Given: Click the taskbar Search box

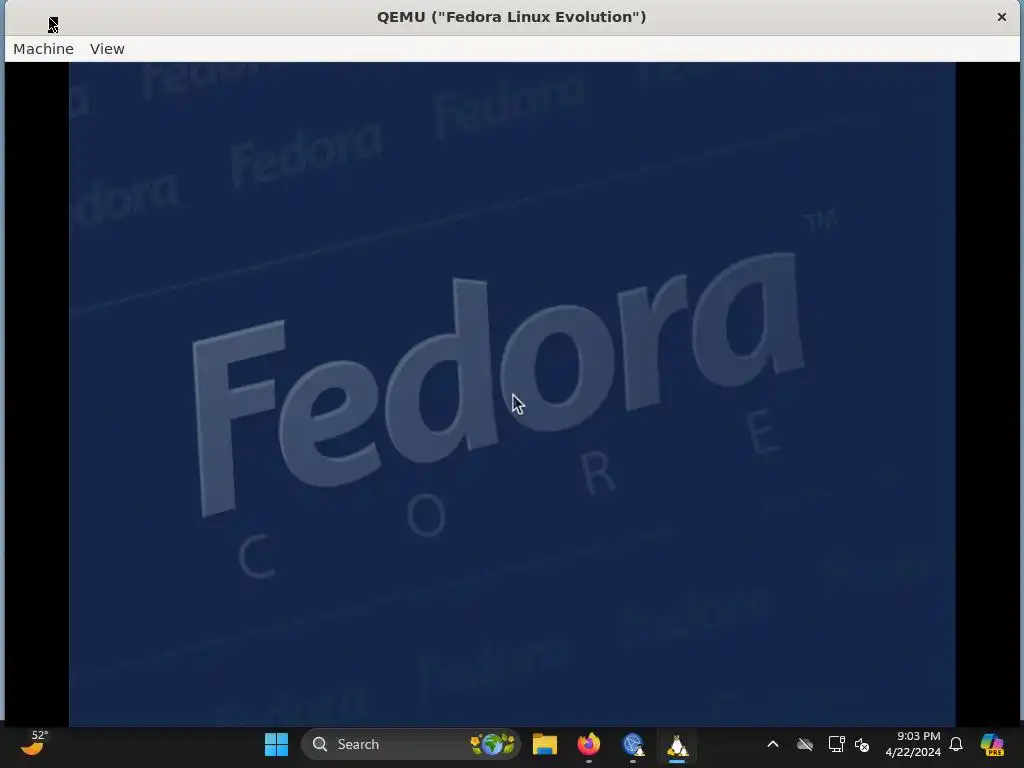Looking at the screenshot, I should click(411, 744).
